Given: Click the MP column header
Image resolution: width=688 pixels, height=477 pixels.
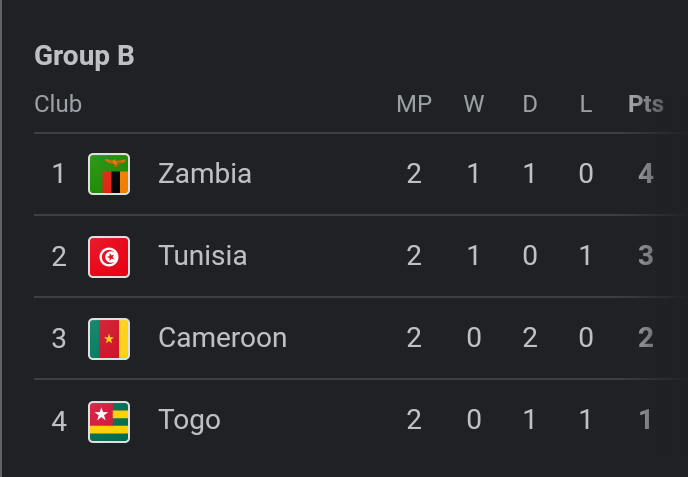Looking at the screenshot, I should 414,104.
